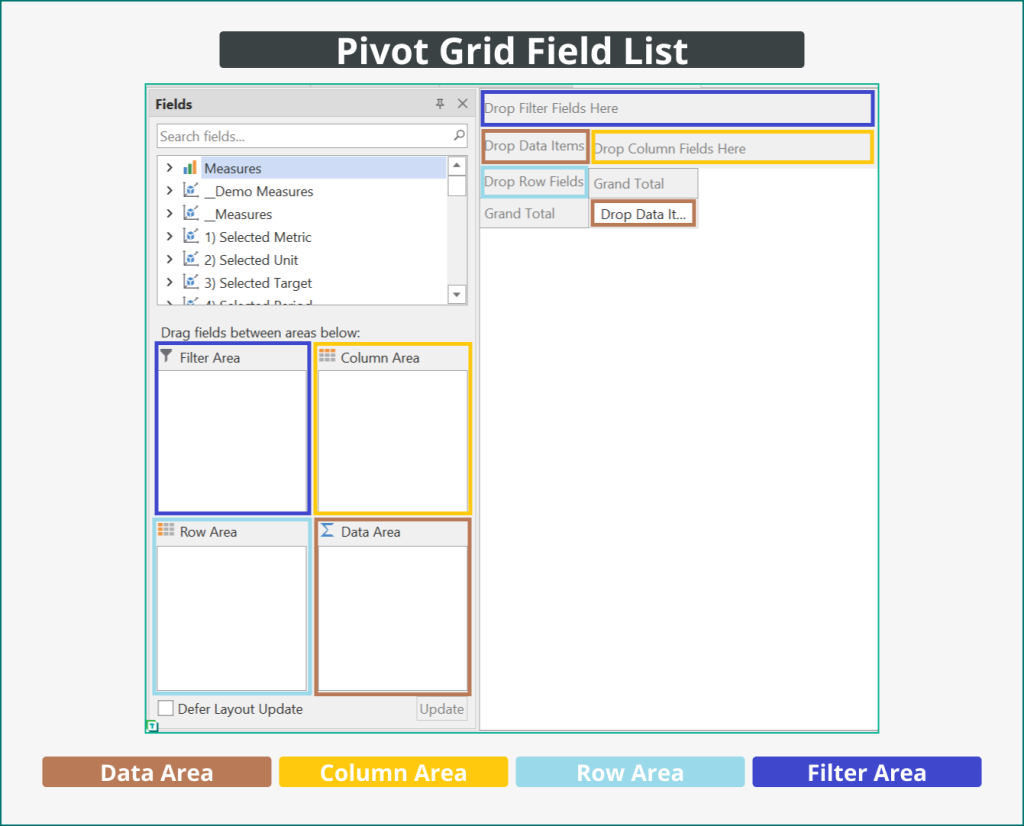Click the grid icon in Column Area header

[327, 357]
